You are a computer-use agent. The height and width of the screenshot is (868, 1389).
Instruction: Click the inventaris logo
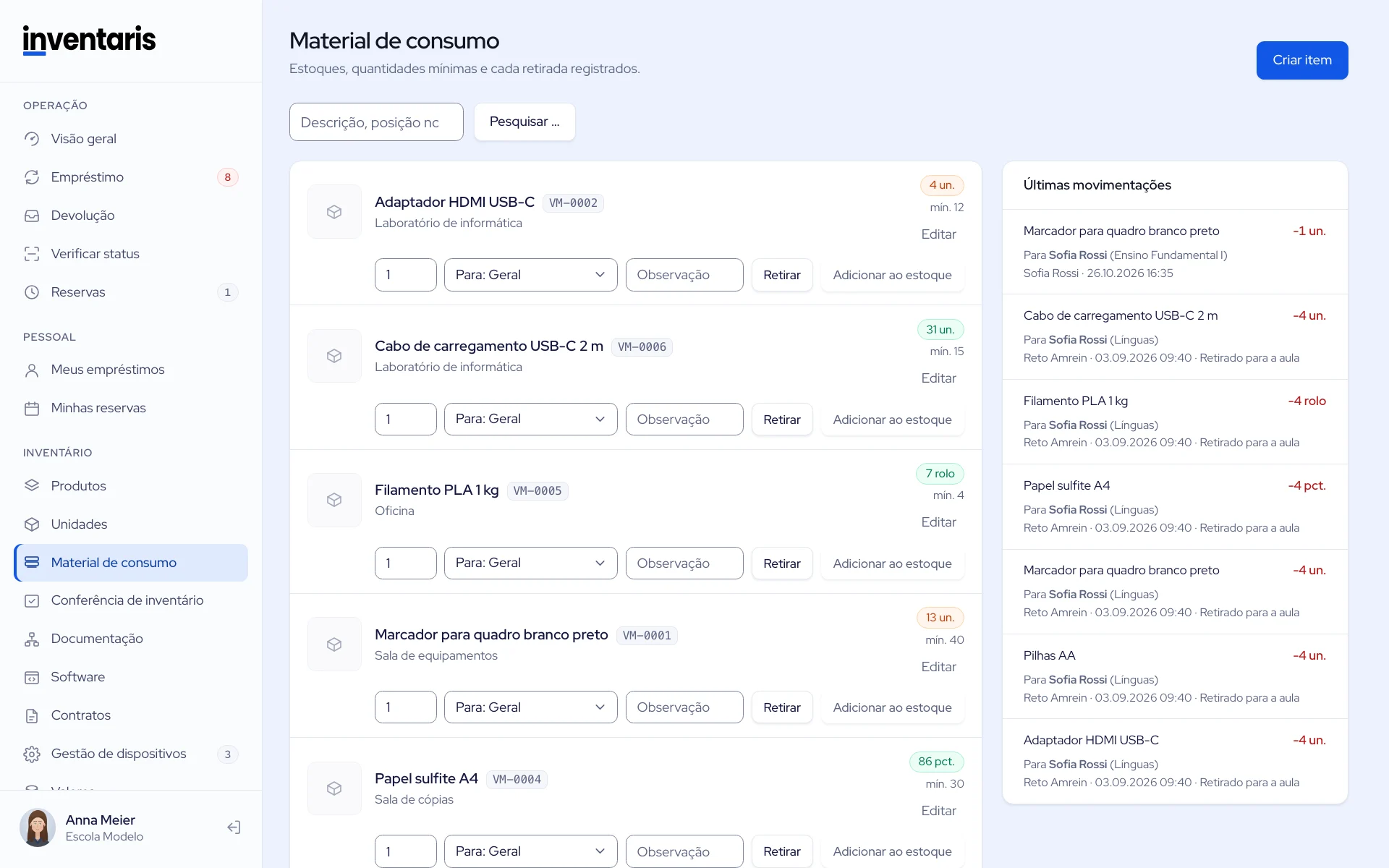click(89, 40)
